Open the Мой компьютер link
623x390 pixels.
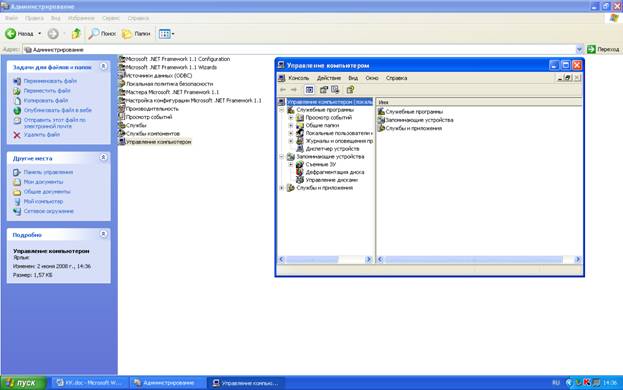pos(43,201)
